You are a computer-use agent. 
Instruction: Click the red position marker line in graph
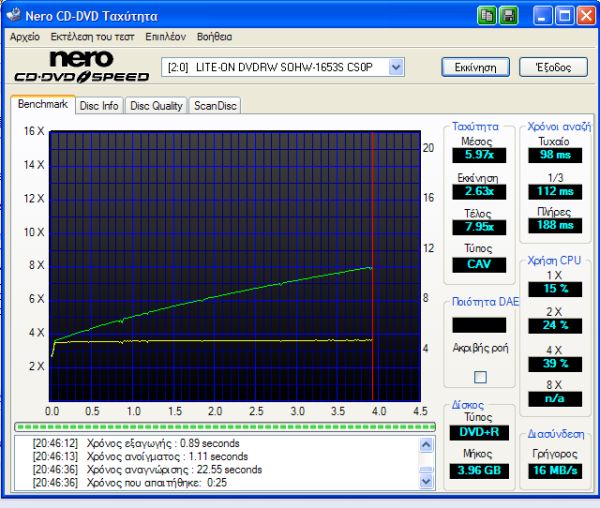373,266
